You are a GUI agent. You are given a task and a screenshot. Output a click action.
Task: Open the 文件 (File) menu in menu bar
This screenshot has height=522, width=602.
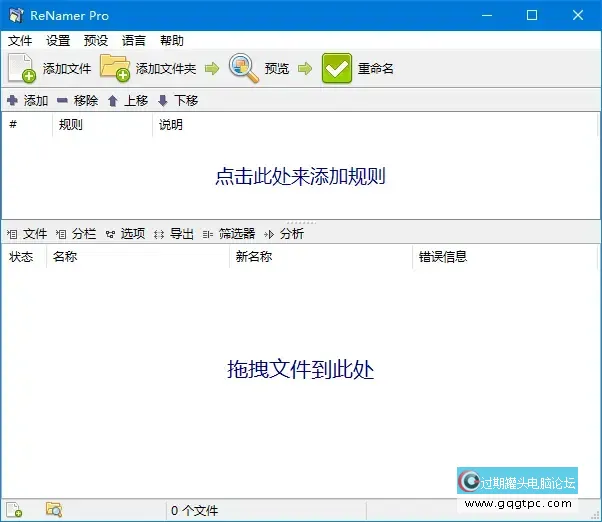[20, 40]
